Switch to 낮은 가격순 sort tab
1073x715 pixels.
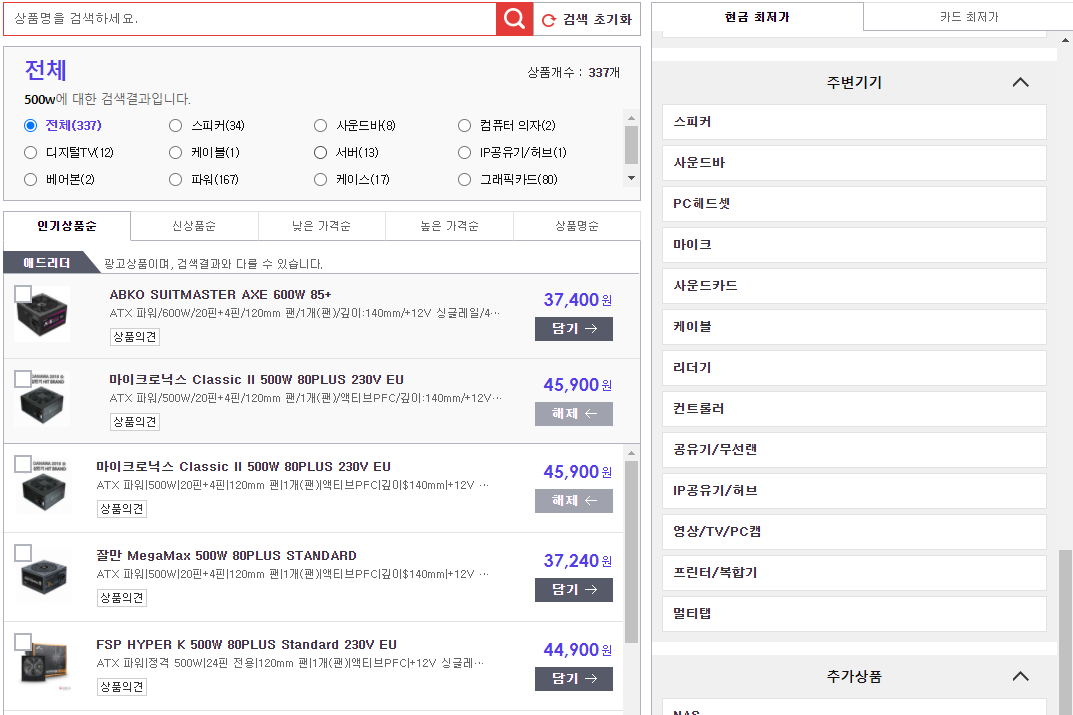click(322, 226)
